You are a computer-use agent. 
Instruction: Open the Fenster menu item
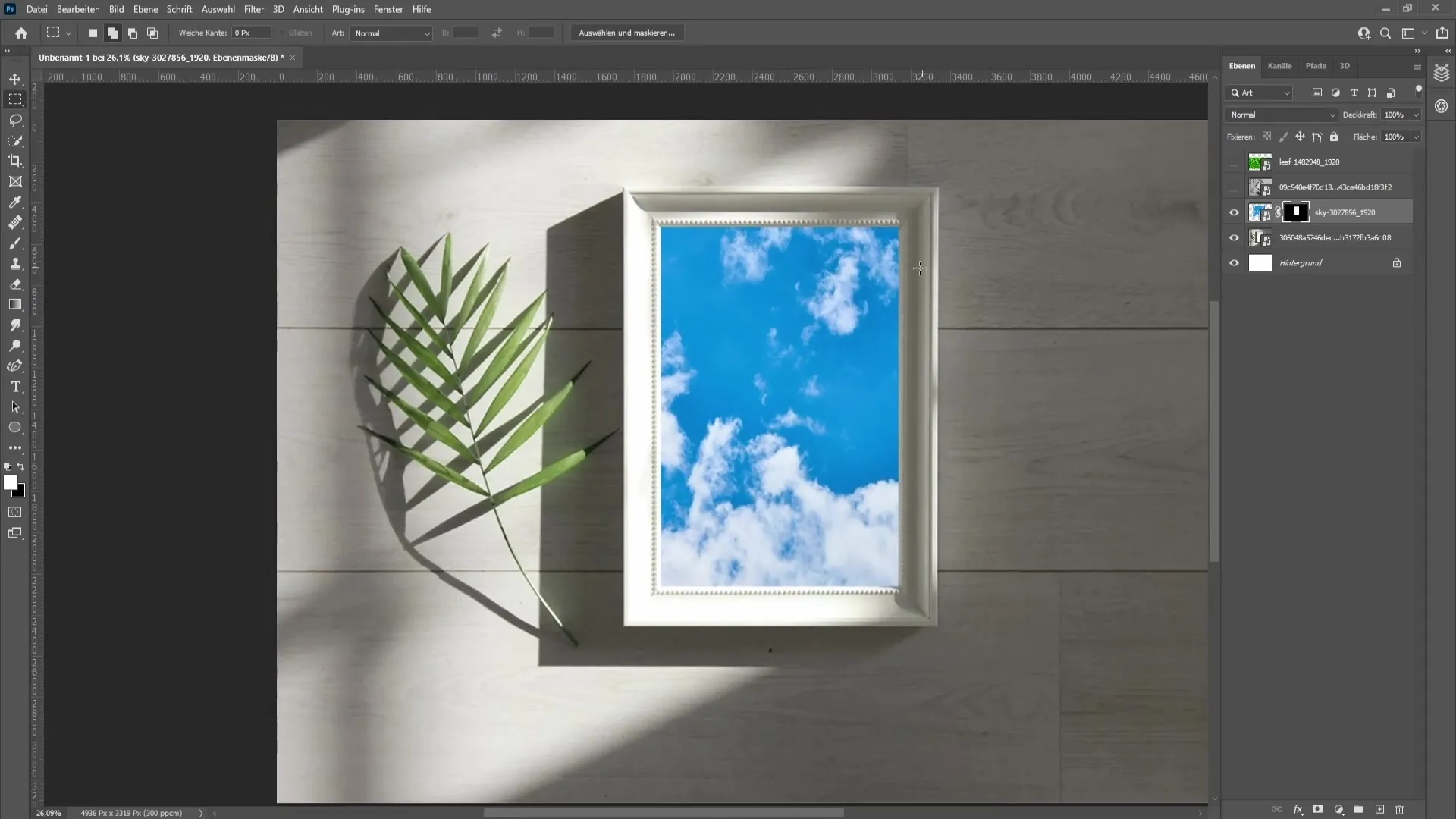click(388, 9)
